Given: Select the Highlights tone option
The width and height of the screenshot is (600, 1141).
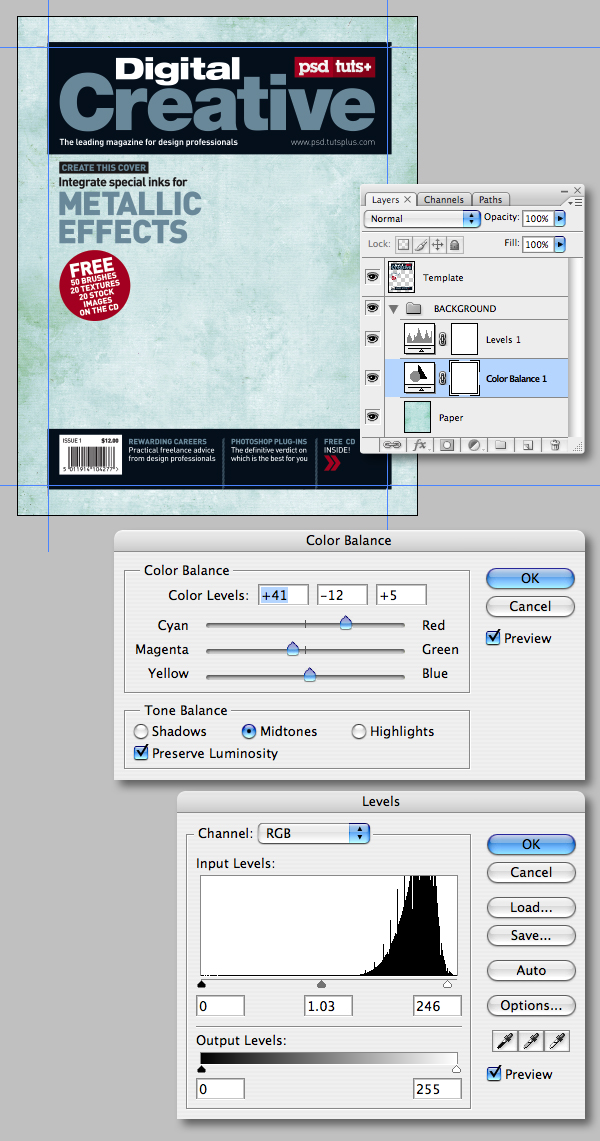Looking at the screenshot, I should click(359, 732).
